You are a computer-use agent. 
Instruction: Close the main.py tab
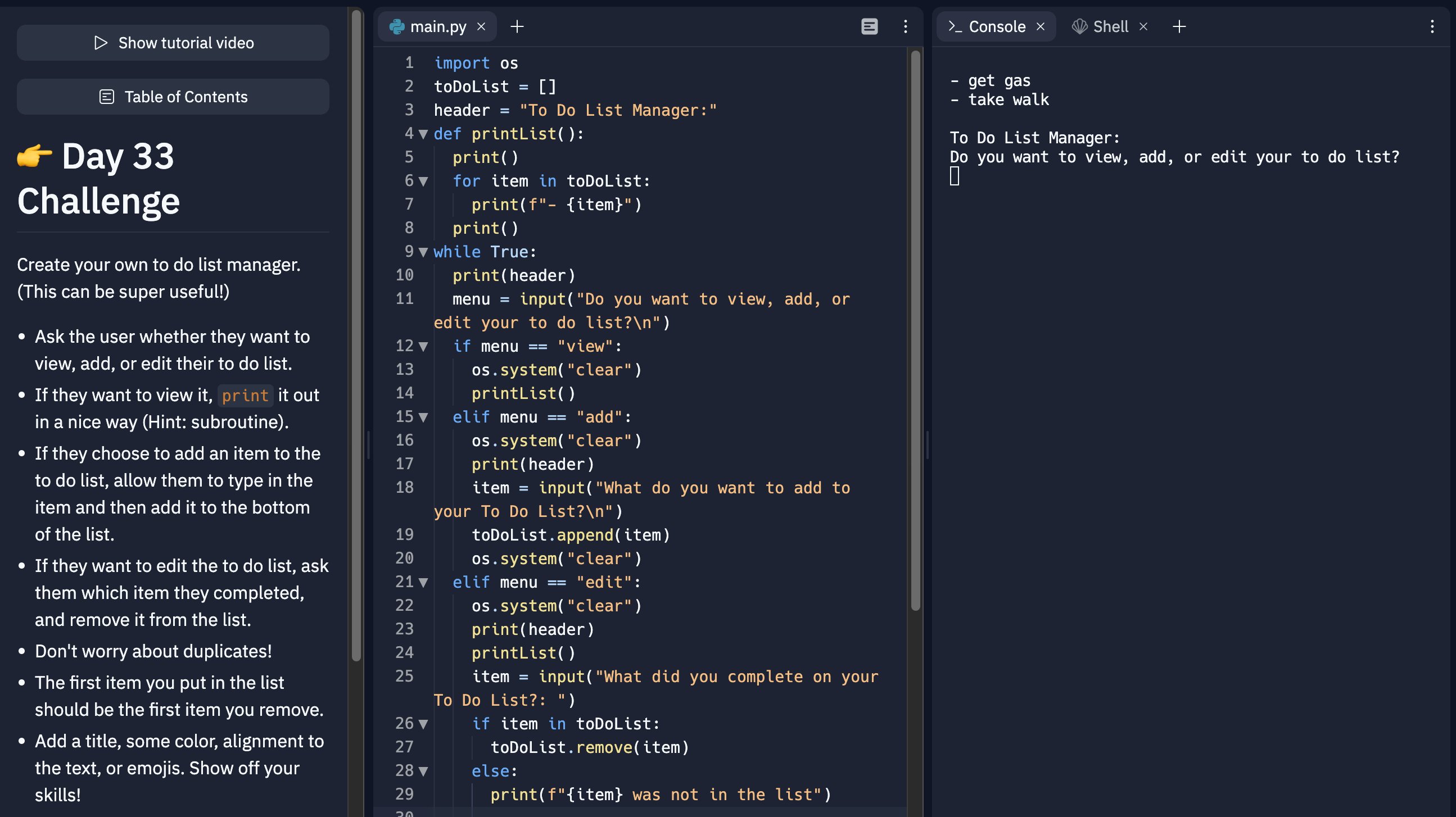(x=481, y=26)
